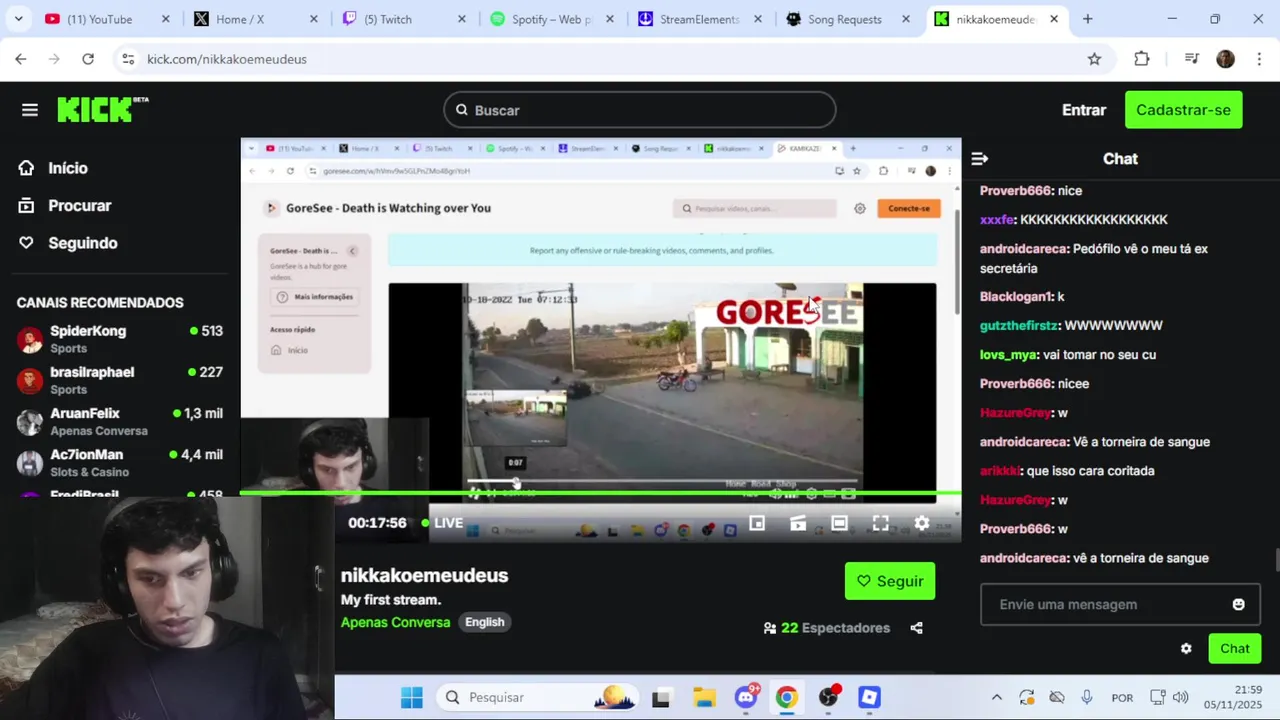Reload the page
The width and height of the screenshot is (1280, 720).
88,59
